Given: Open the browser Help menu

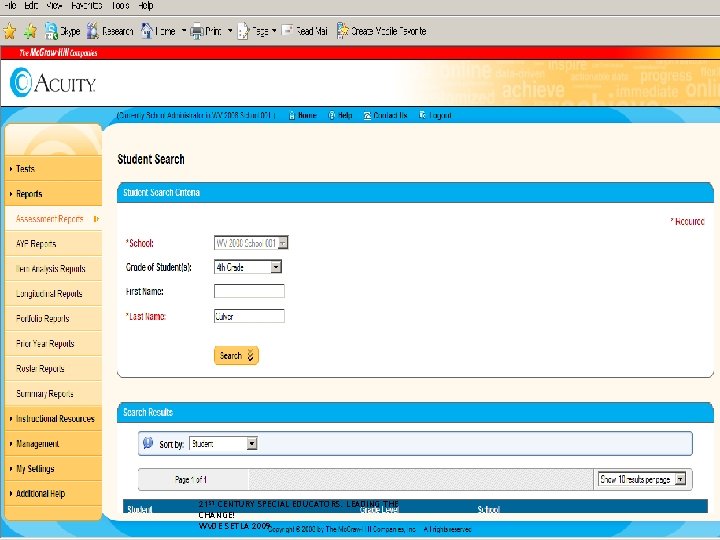Looking at the screenshot, I should point(146,6).
